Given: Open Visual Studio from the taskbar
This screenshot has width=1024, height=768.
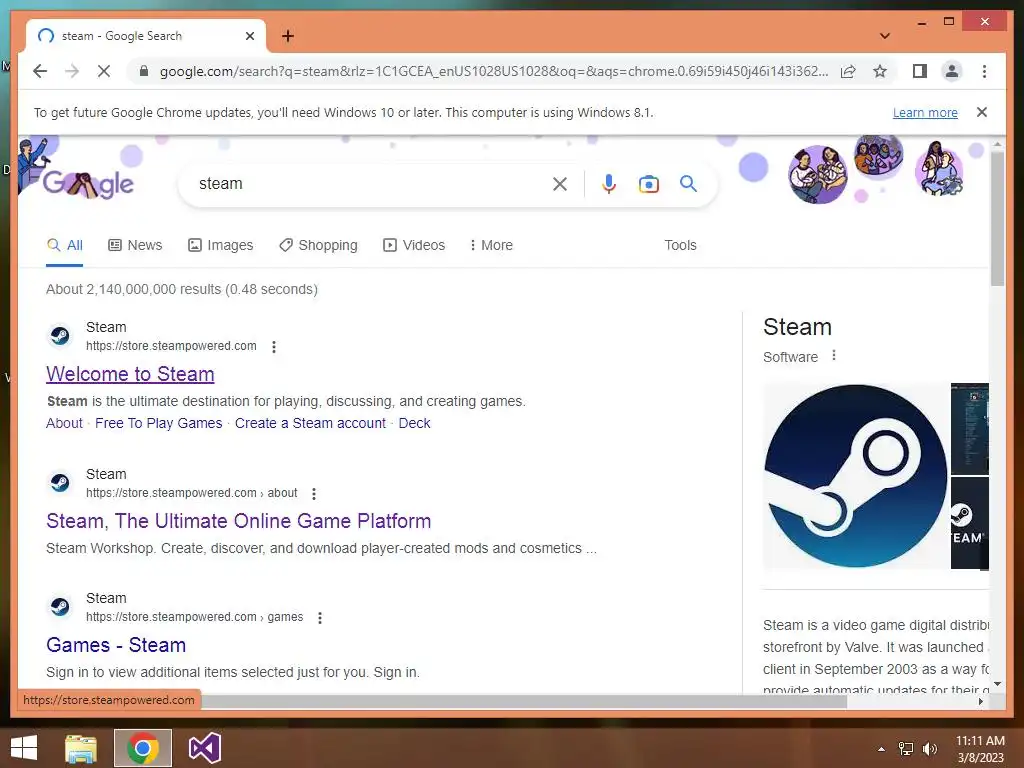Looking at the screenshot, I should pos(204,748).
